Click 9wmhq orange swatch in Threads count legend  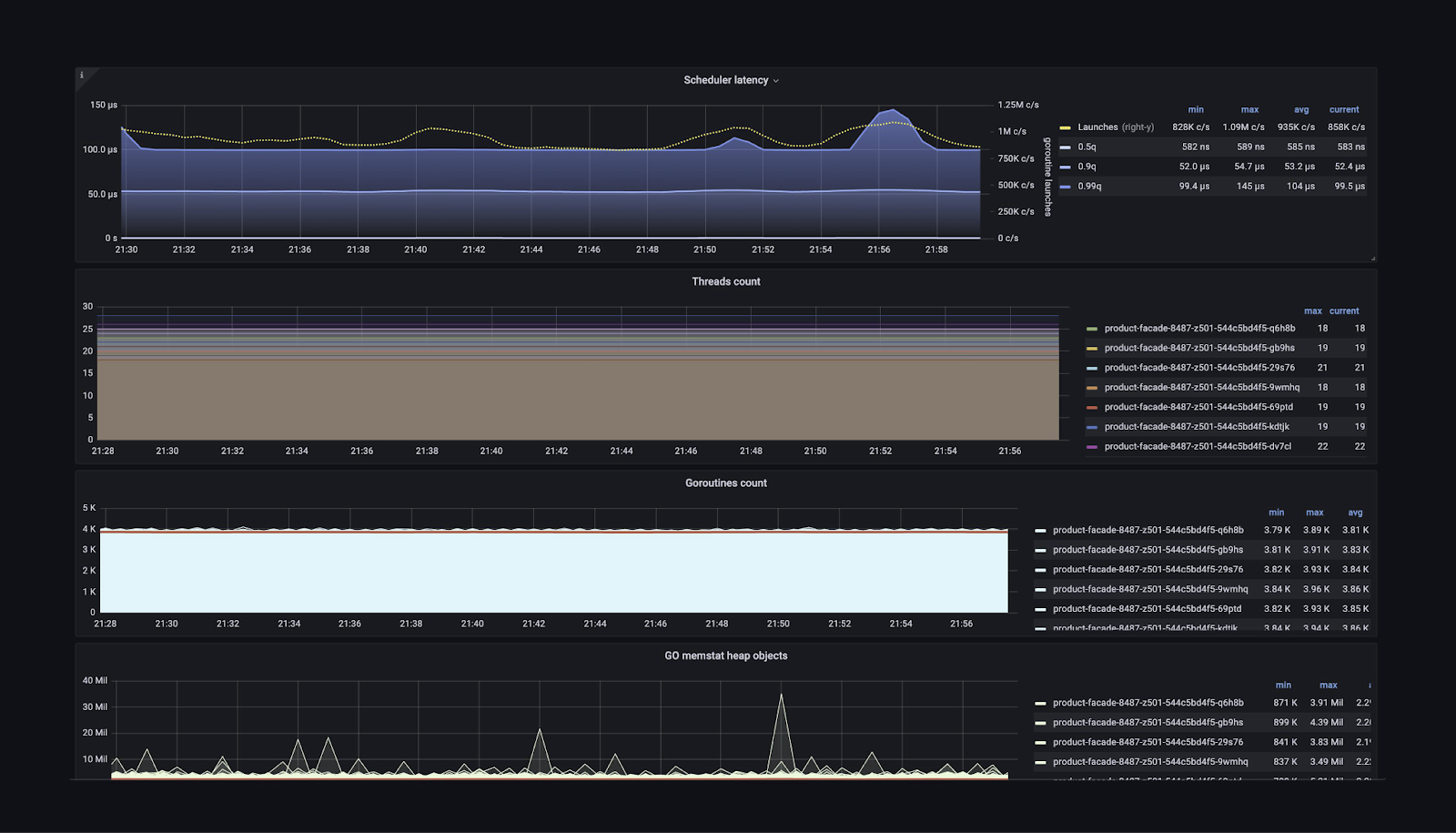coord(1092,388)
